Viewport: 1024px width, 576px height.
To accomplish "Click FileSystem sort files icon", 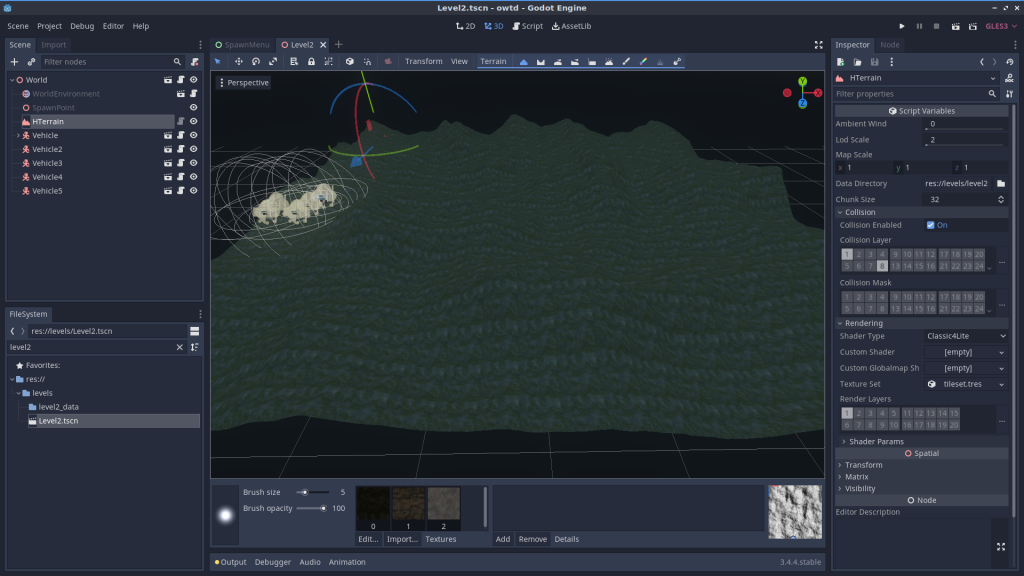I will [195, 347].
